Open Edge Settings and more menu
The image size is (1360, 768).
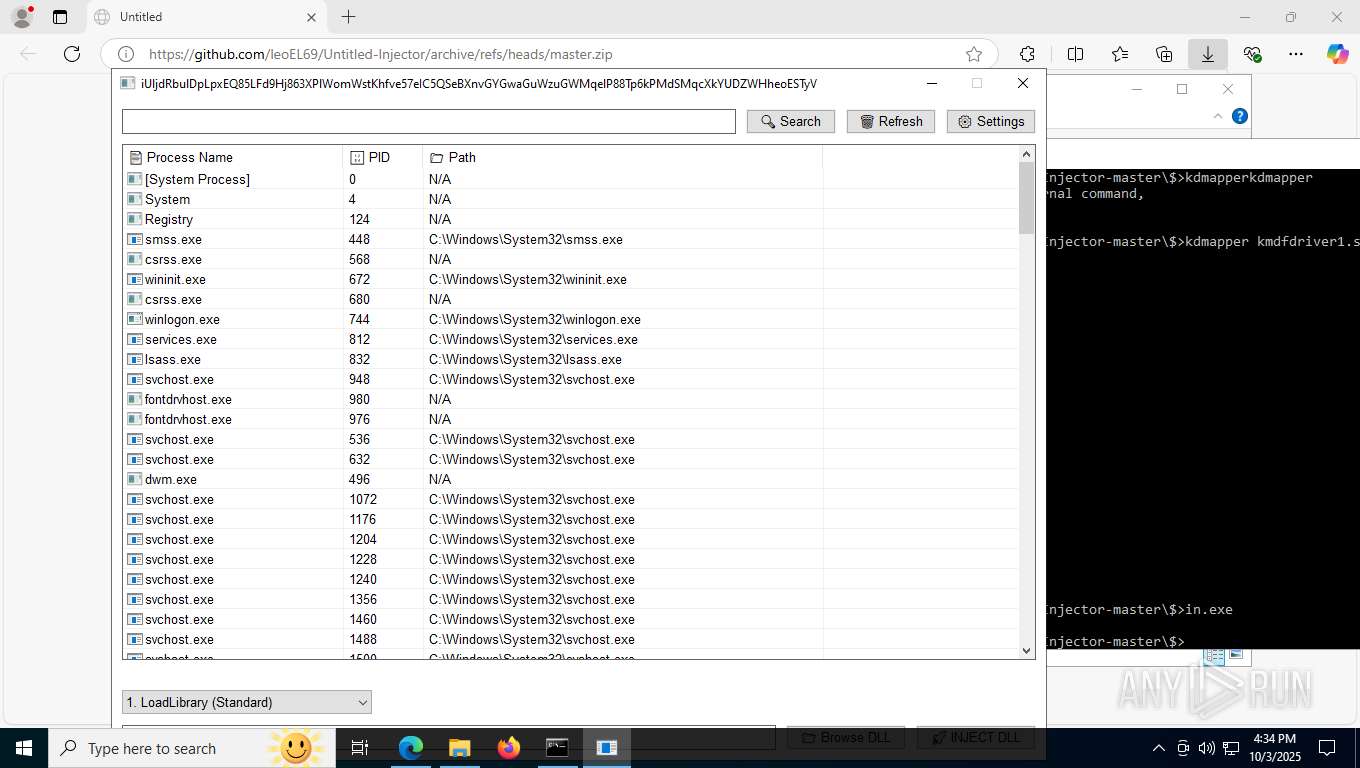(1296, 54)
